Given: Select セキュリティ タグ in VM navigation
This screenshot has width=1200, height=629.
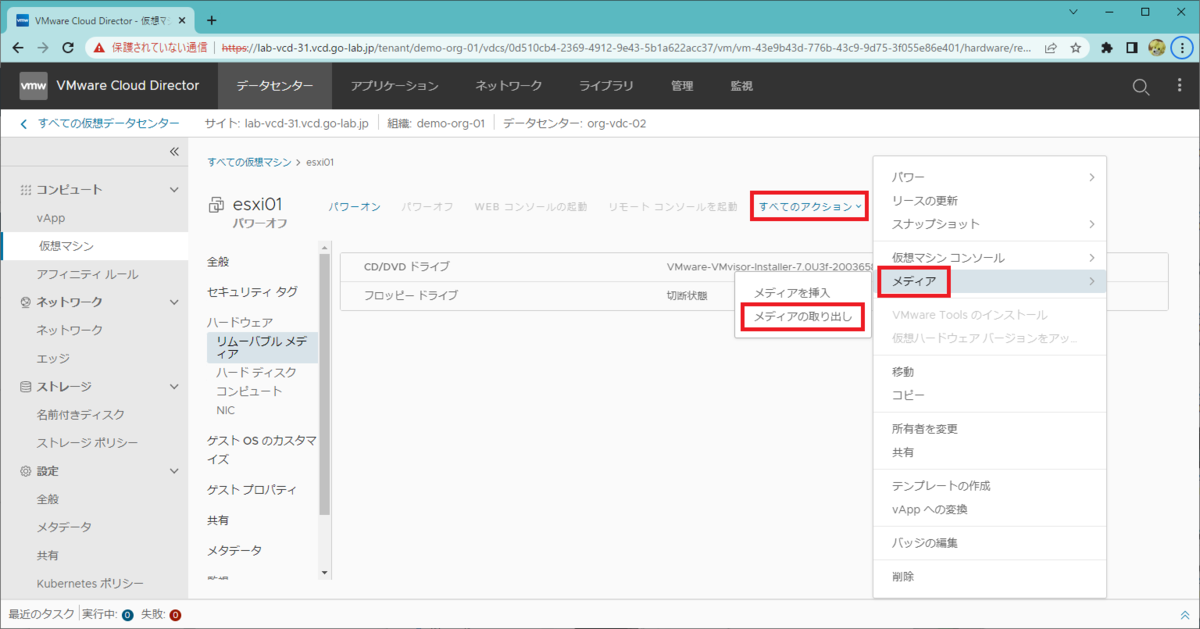Looking at the screenshot, I should click(252, 292).
